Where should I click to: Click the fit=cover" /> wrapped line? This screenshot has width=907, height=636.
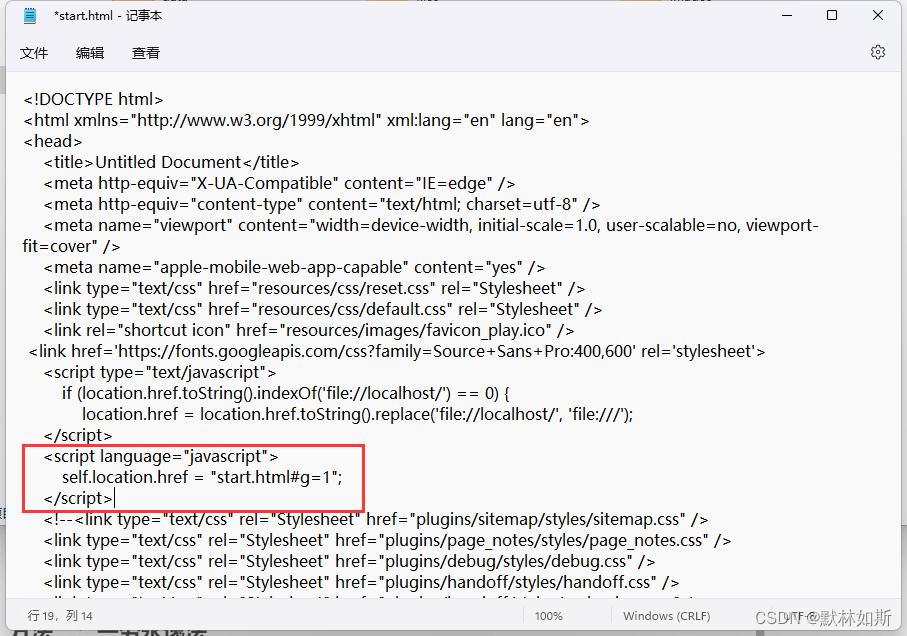(x=71, y=246)
